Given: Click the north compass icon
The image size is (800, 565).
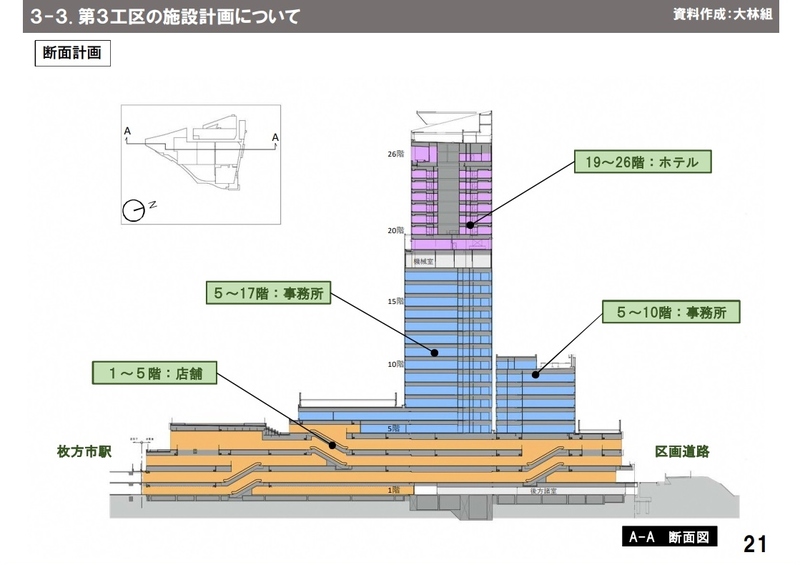Looking at the screenshot, I should pyautogui.click(x=132, y=208).
